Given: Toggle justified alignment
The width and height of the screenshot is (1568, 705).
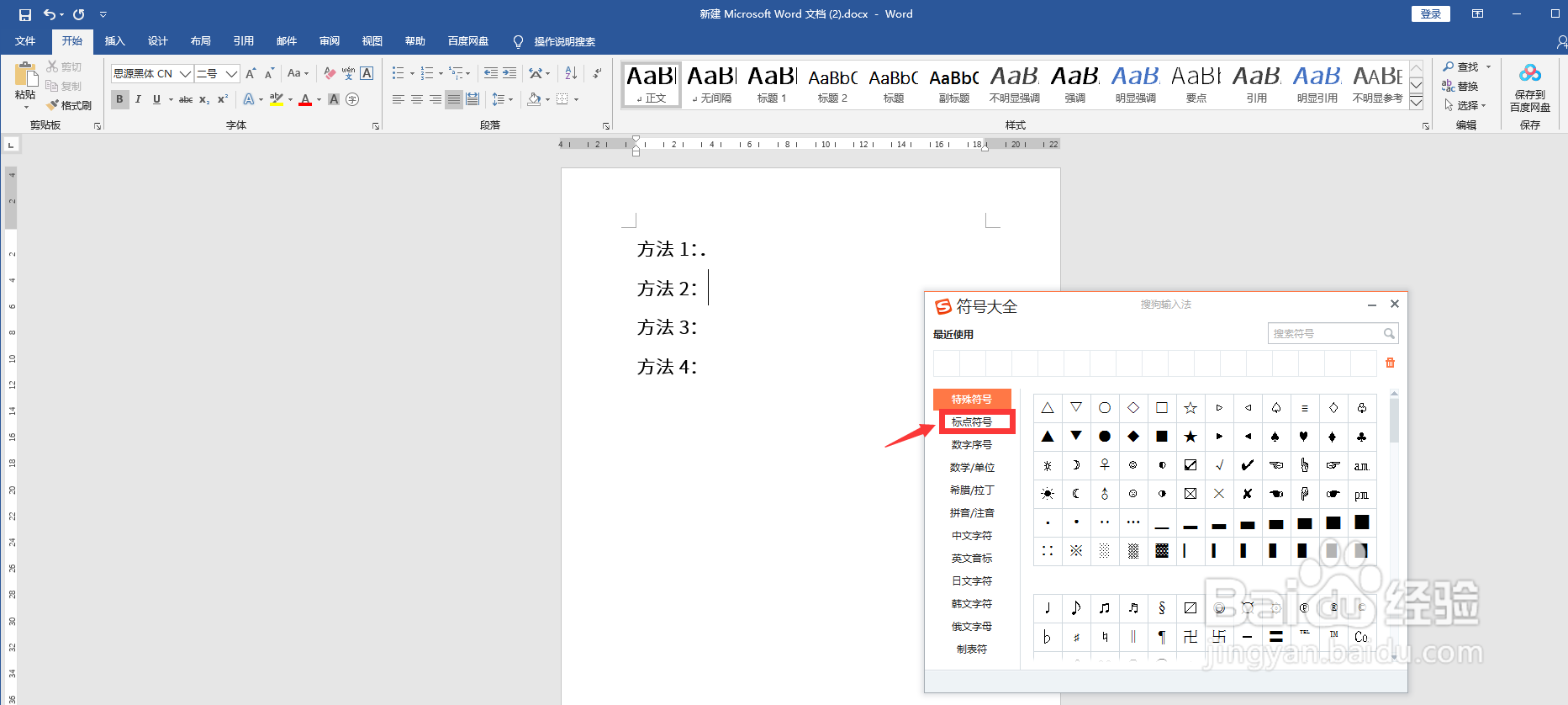Looking at the screenshot, I should [x=454, y=99].
